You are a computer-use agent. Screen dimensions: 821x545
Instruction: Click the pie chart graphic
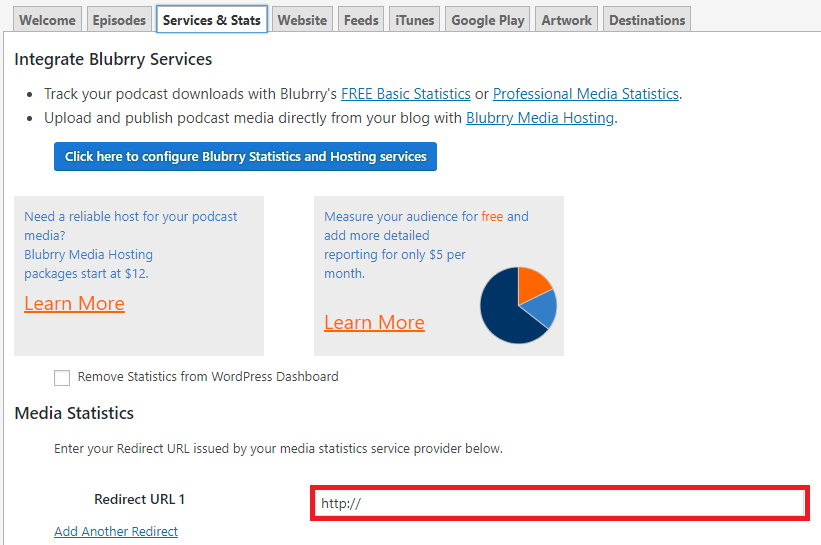[x=518, y=305]
